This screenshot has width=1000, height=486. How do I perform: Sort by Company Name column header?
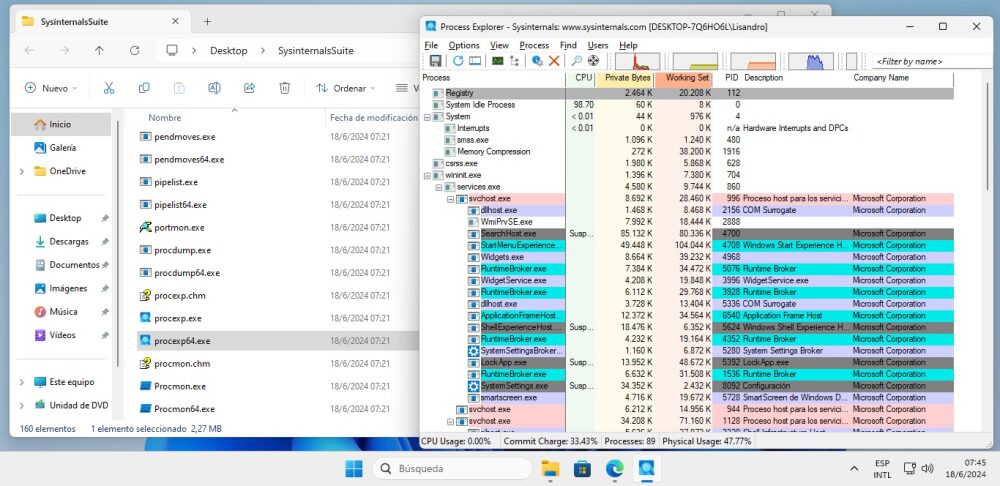point(902,78)
